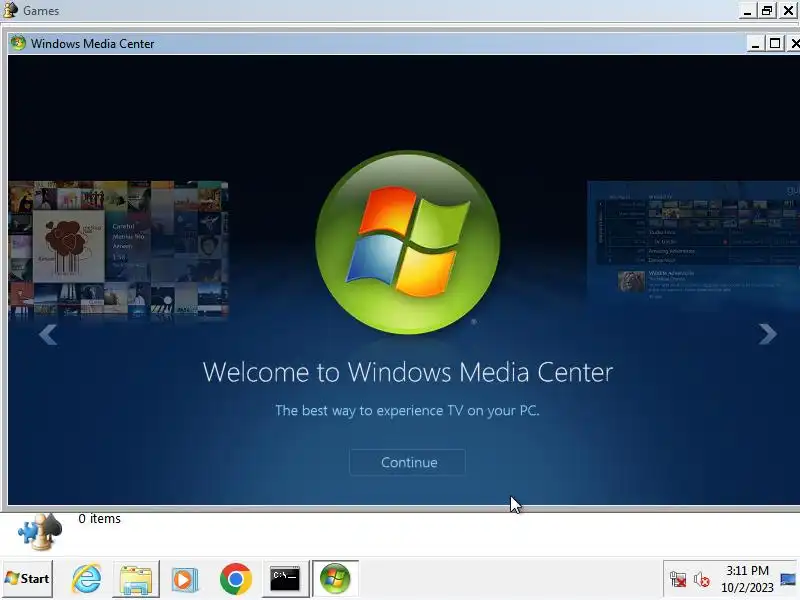
Task: Click the '0 items' status text
Action: [x=99, y=518]
